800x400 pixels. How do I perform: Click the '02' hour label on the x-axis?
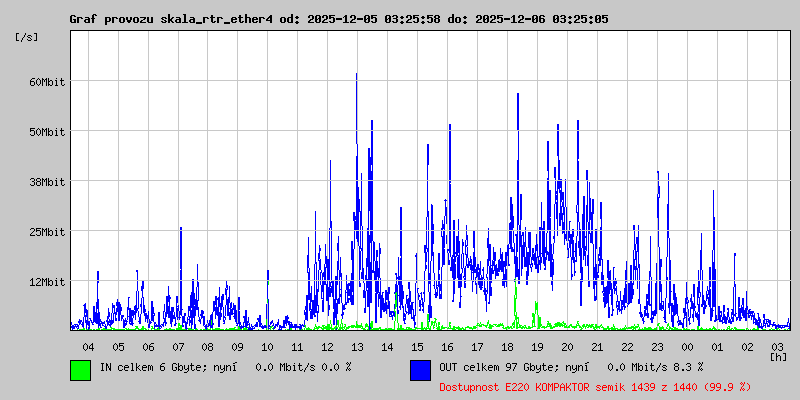pos(747,347)
